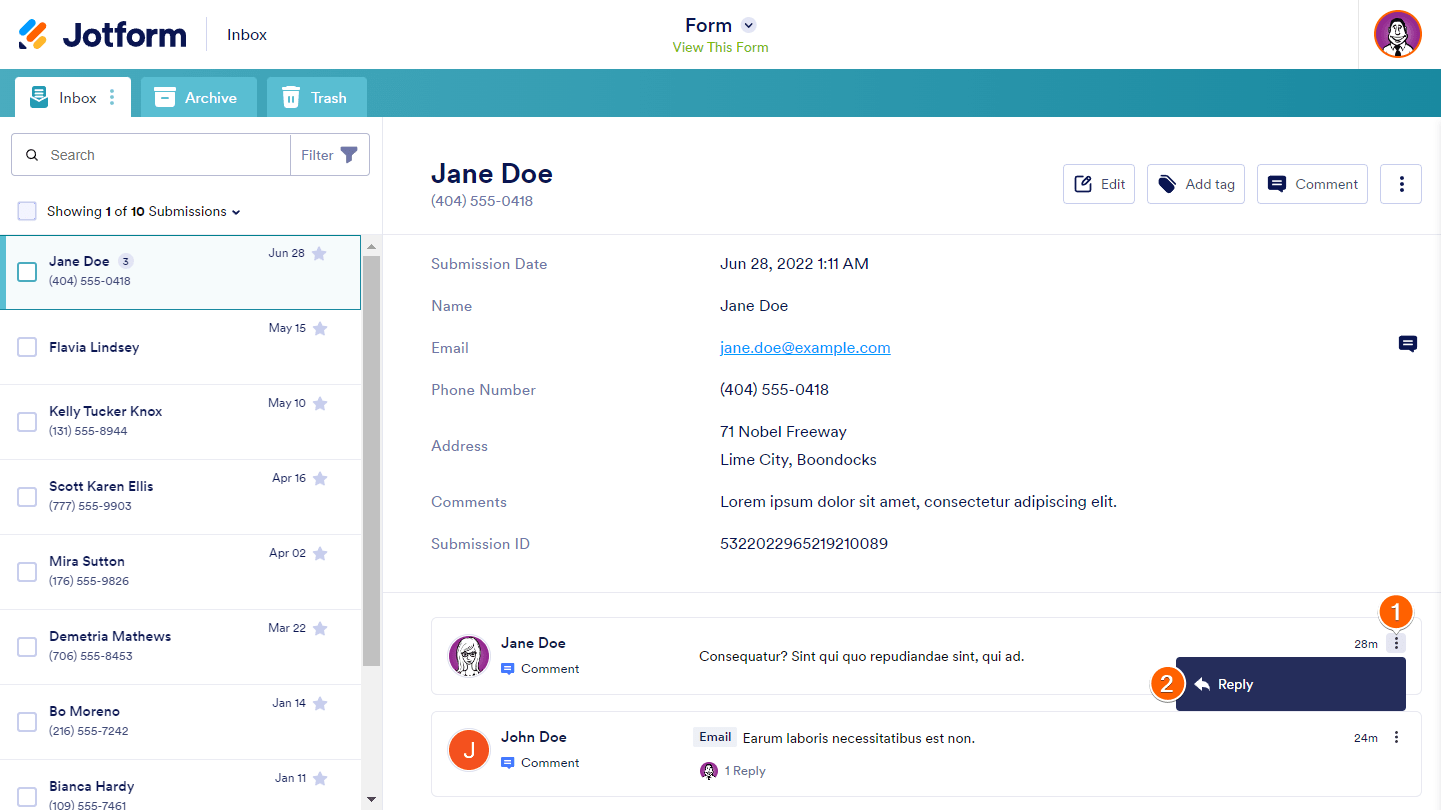Toggle the select all submissions checkbox
1441x810 pixels.
[27, 211]
